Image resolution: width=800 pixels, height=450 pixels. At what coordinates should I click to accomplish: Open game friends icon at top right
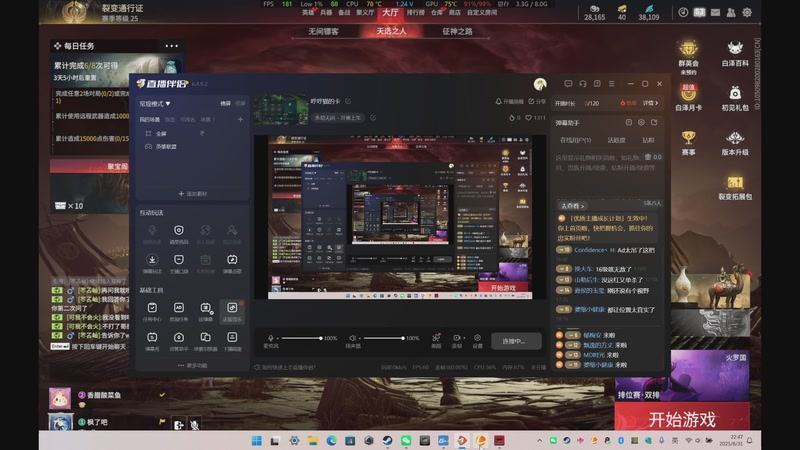pos(731,12)
